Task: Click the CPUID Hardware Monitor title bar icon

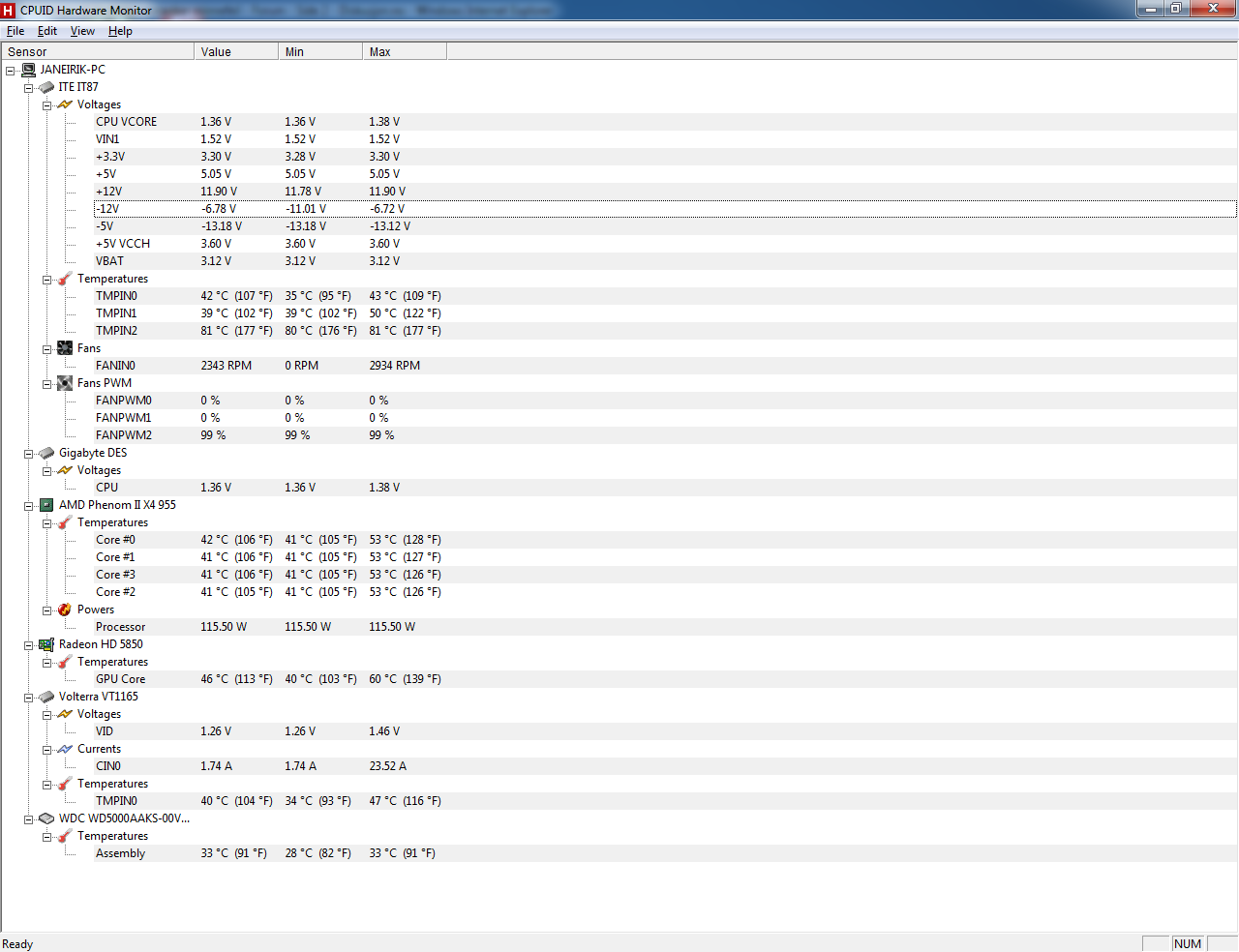Action: pos(9,11)
